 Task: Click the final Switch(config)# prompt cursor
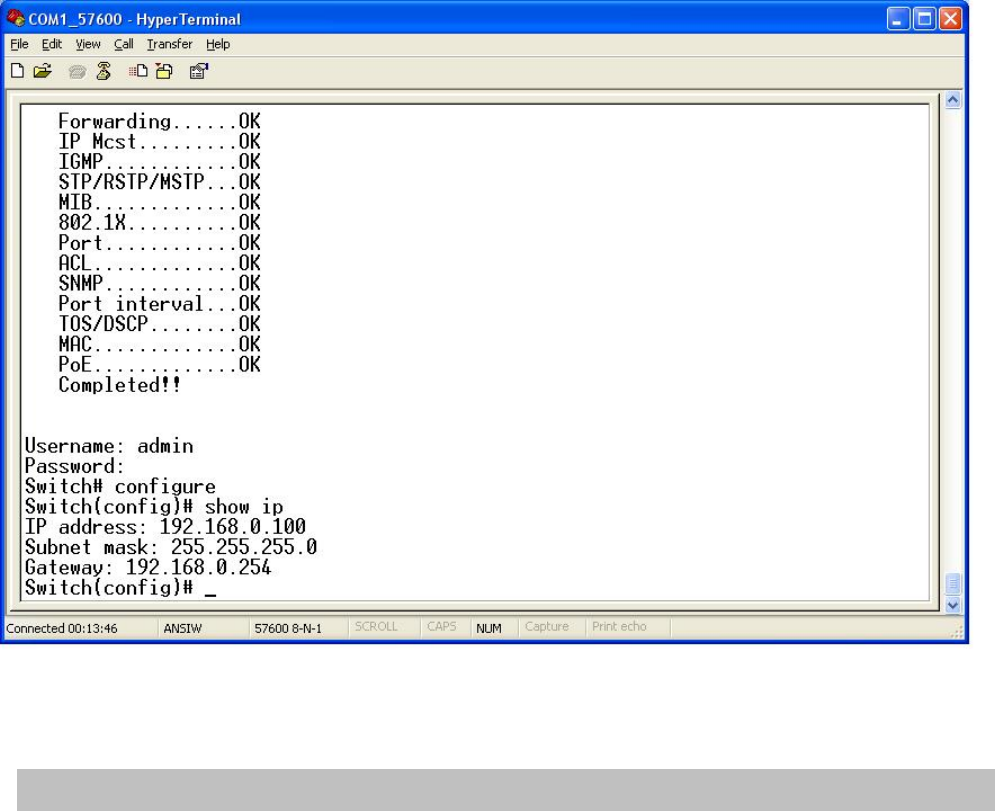pos(210,594)
